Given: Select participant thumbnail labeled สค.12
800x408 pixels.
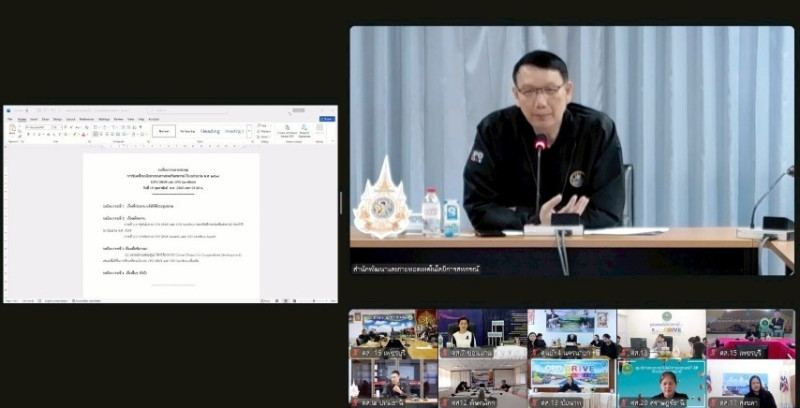Looking at the screenshot, I should pos(481,383).
